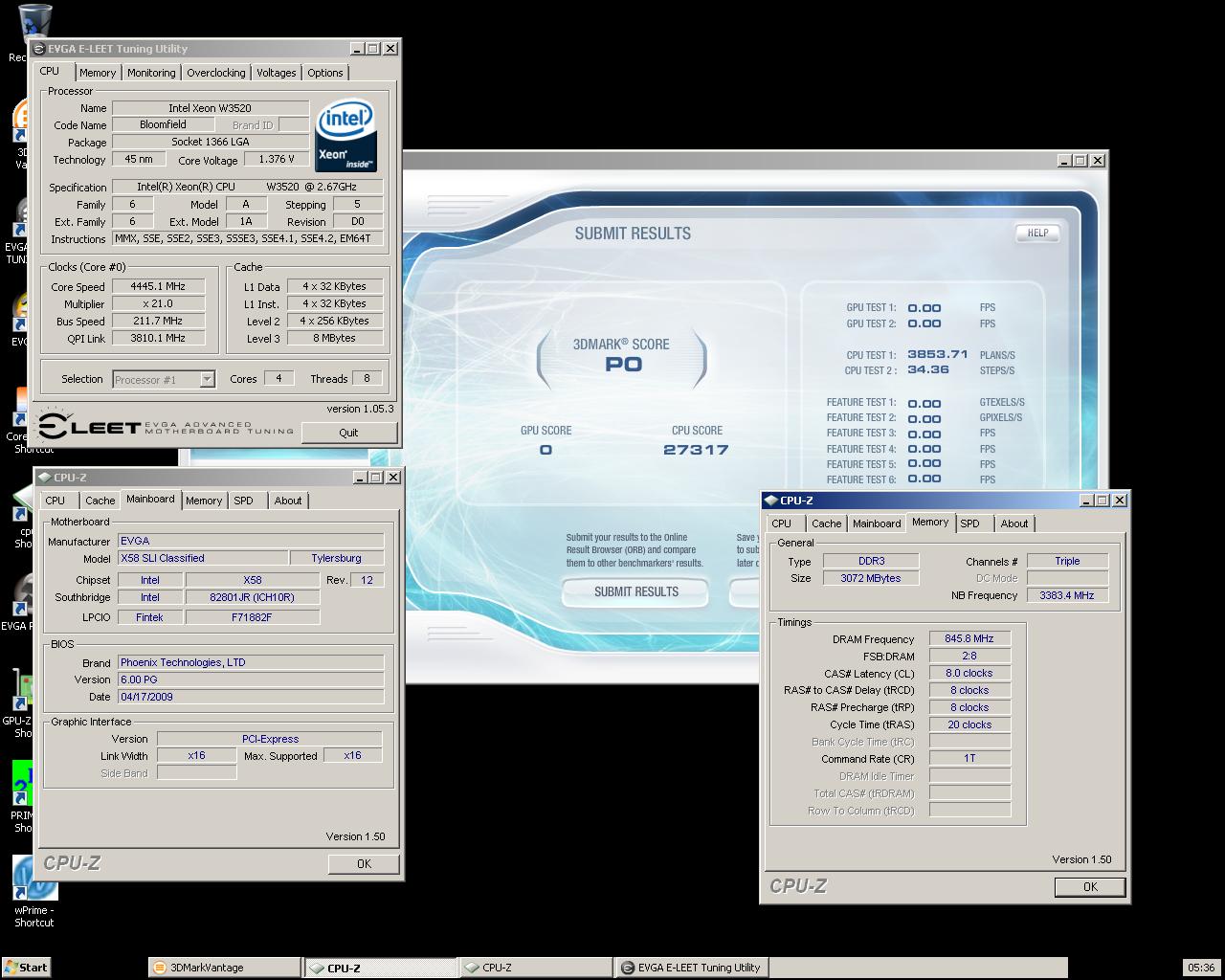Switch to Memory tab in E-LEET
1225x980 pixels.
click(98, 73)
